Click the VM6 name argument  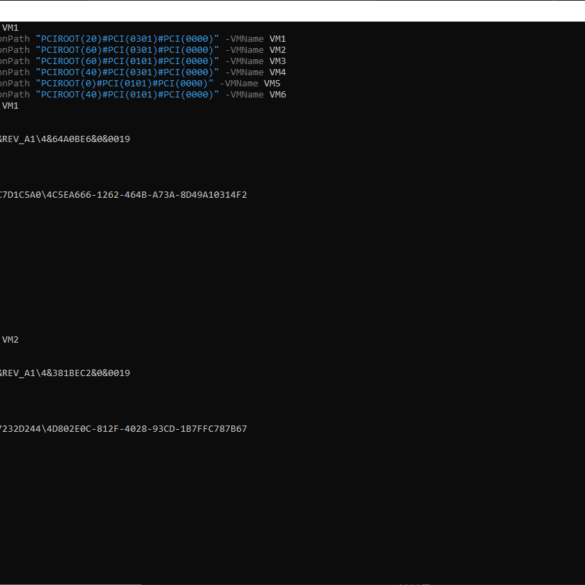coord(278,95)
